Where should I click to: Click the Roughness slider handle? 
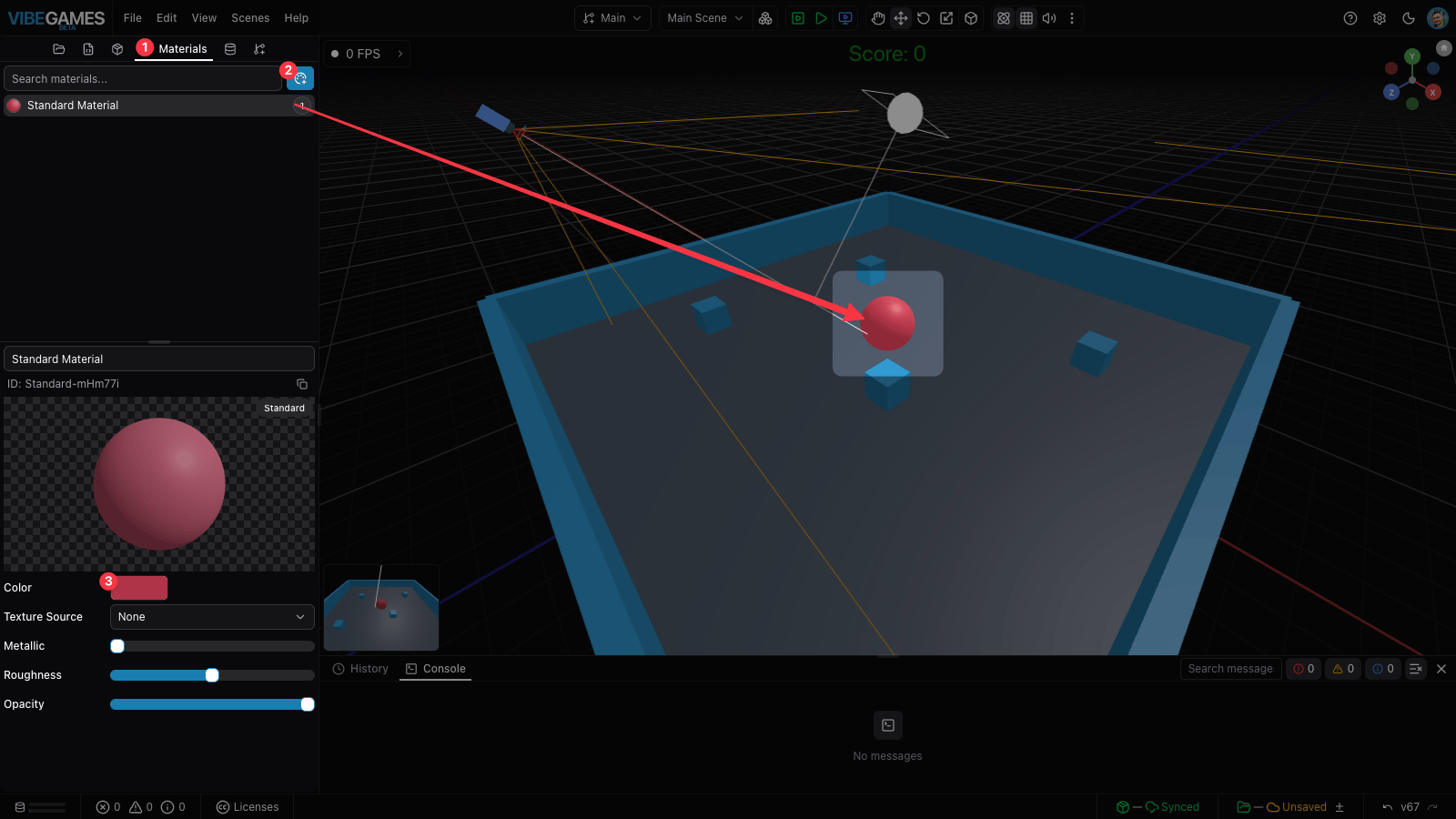click(212, 675)
